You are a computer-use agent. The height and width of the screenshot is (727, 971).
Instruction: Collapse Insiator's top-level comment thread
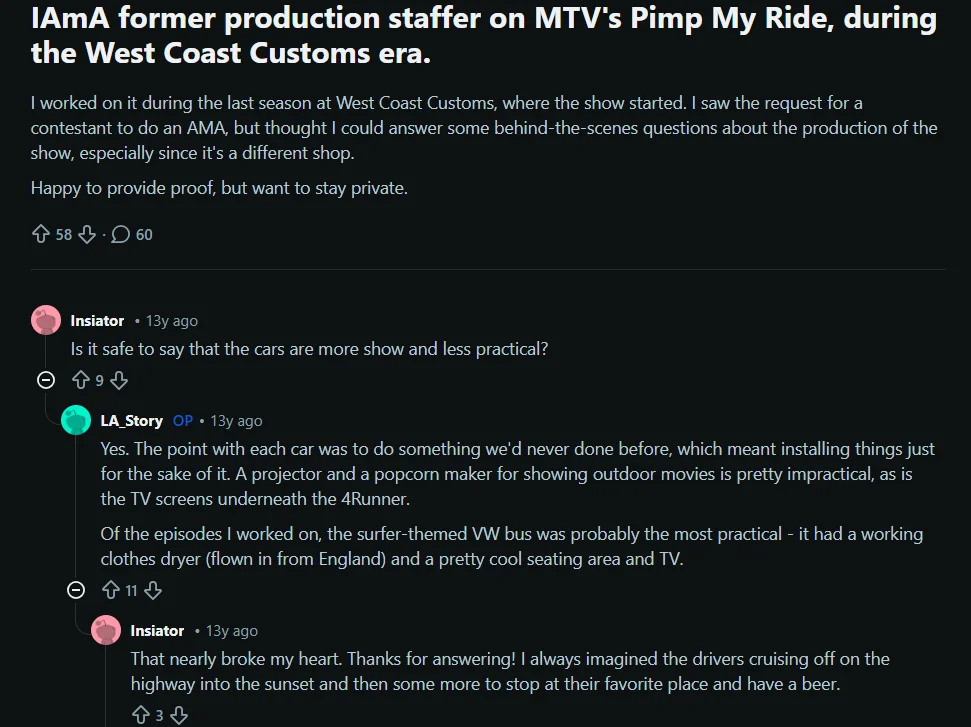[x=45, y=380]
